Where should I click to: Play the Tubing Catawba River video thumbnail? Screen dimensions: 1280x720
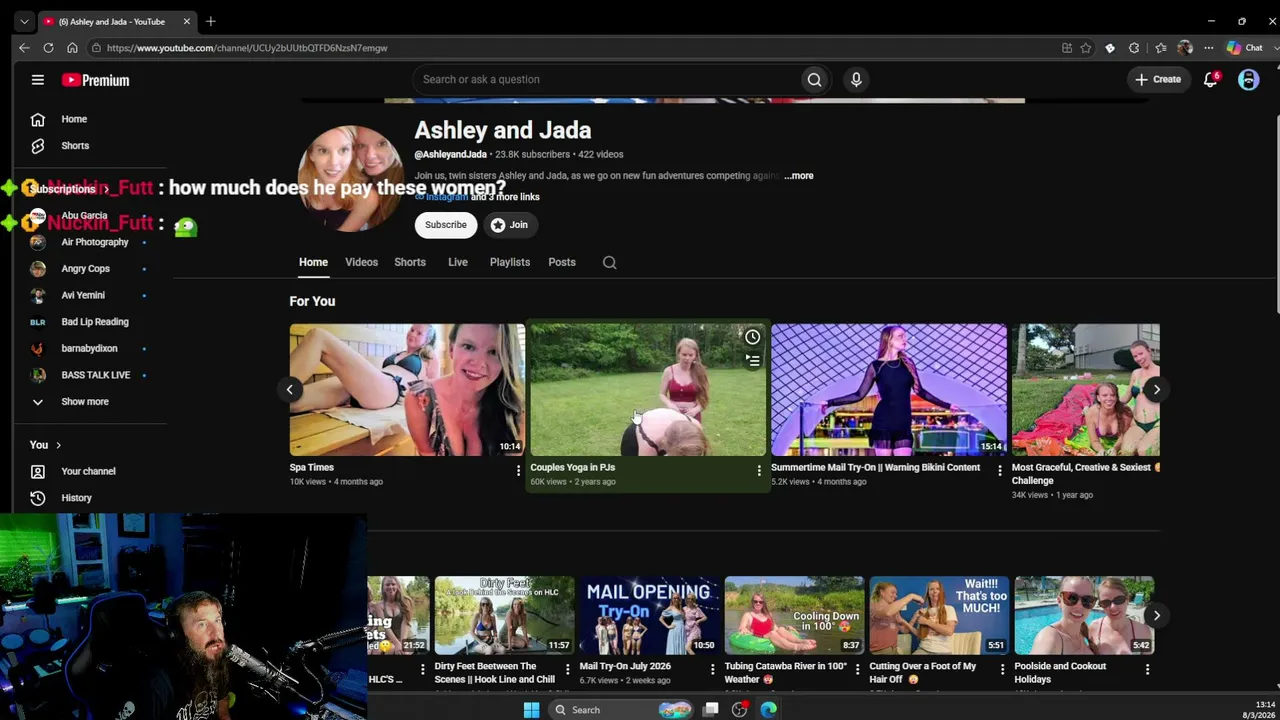(794, 615)
